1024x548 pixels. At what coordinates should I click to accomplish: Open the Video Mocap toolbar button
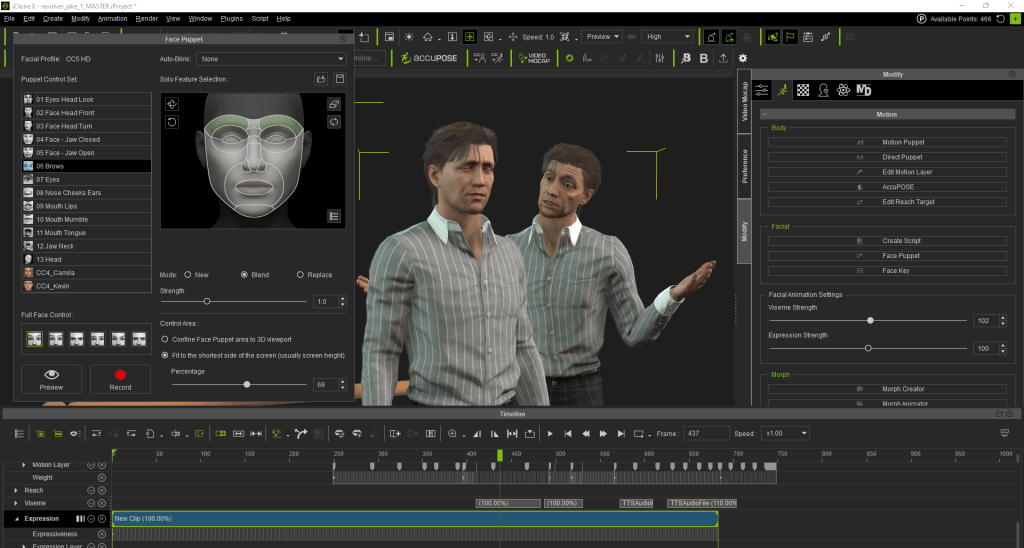[534, 58]
